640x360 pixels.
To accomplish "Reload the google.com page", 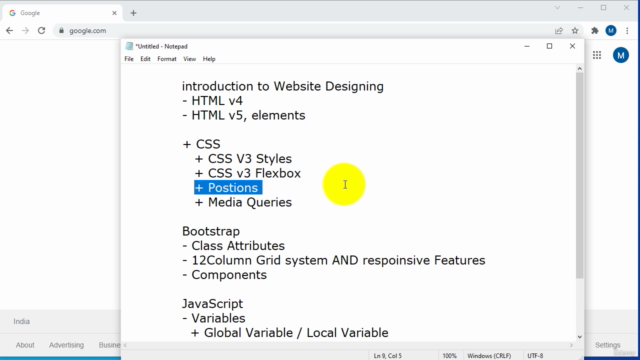I will [x=42, y=31].
